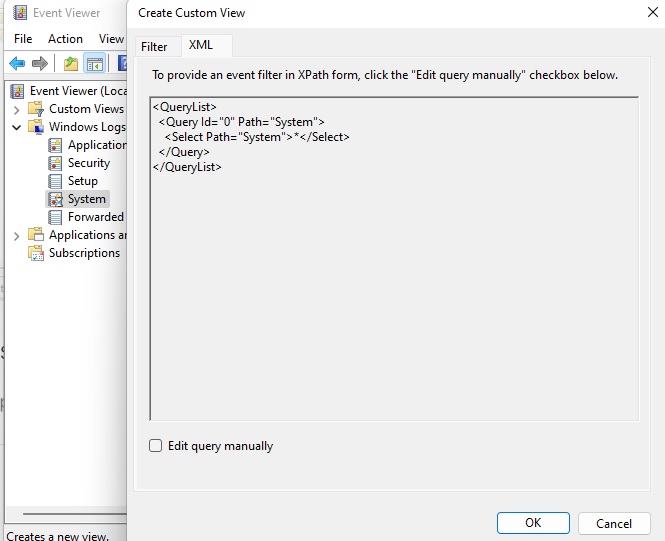Click the Setup log icon
The width and height of the screenshot is (665, 541).
[x=55, y=181]
